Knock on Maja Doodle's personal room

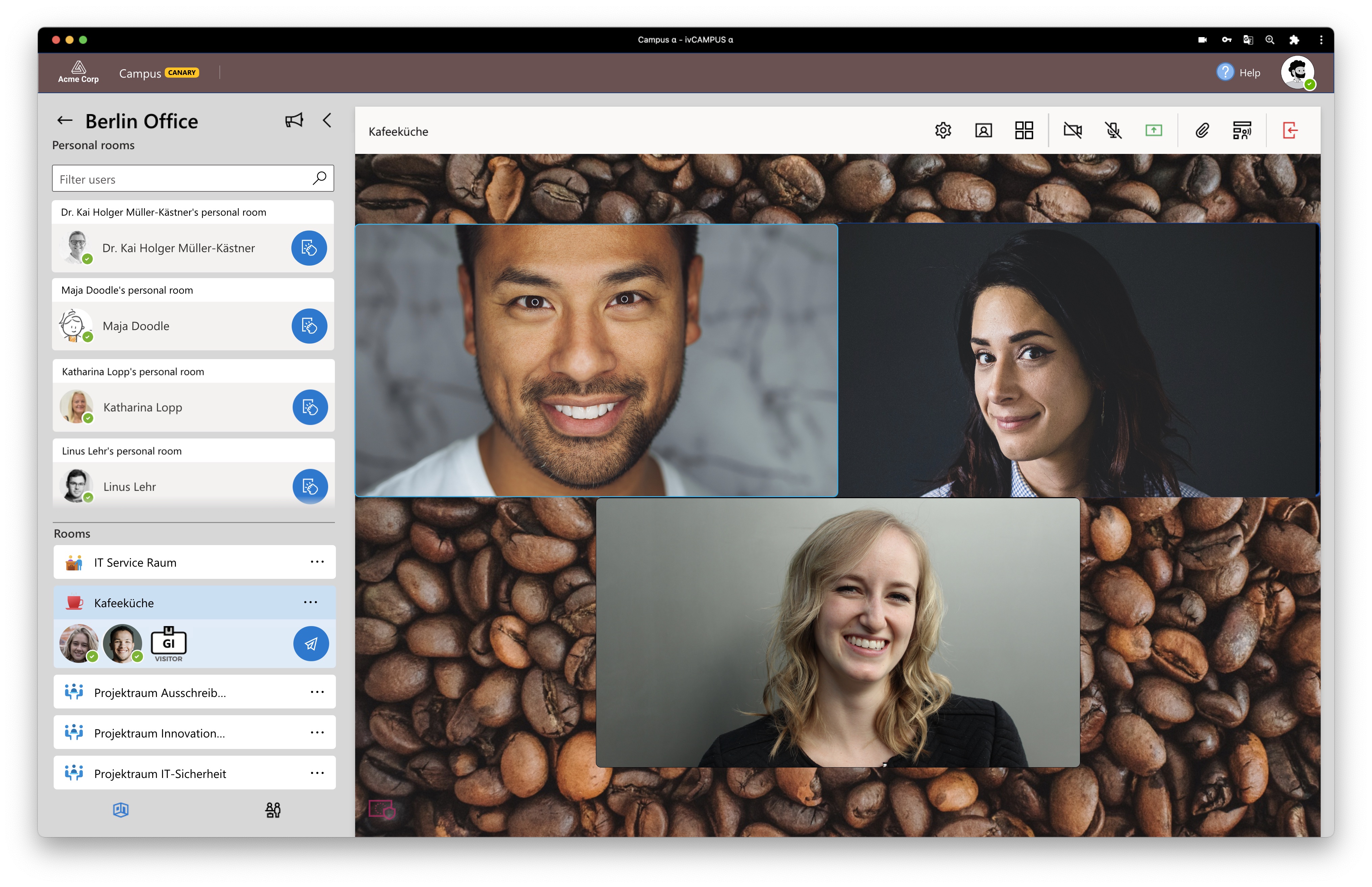[x=309, y=326]
